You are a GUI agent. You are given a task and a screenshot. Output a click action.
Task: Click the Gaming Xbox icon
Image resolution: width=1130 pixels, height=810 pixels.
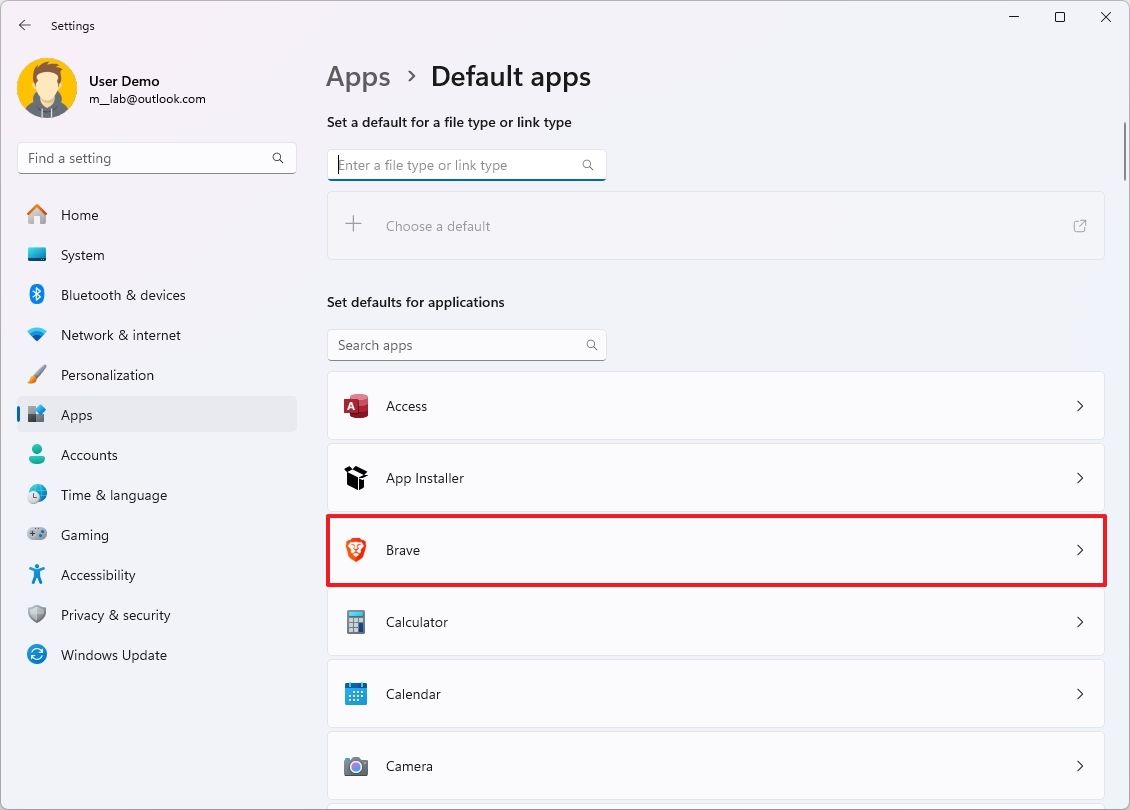(36, 534)
